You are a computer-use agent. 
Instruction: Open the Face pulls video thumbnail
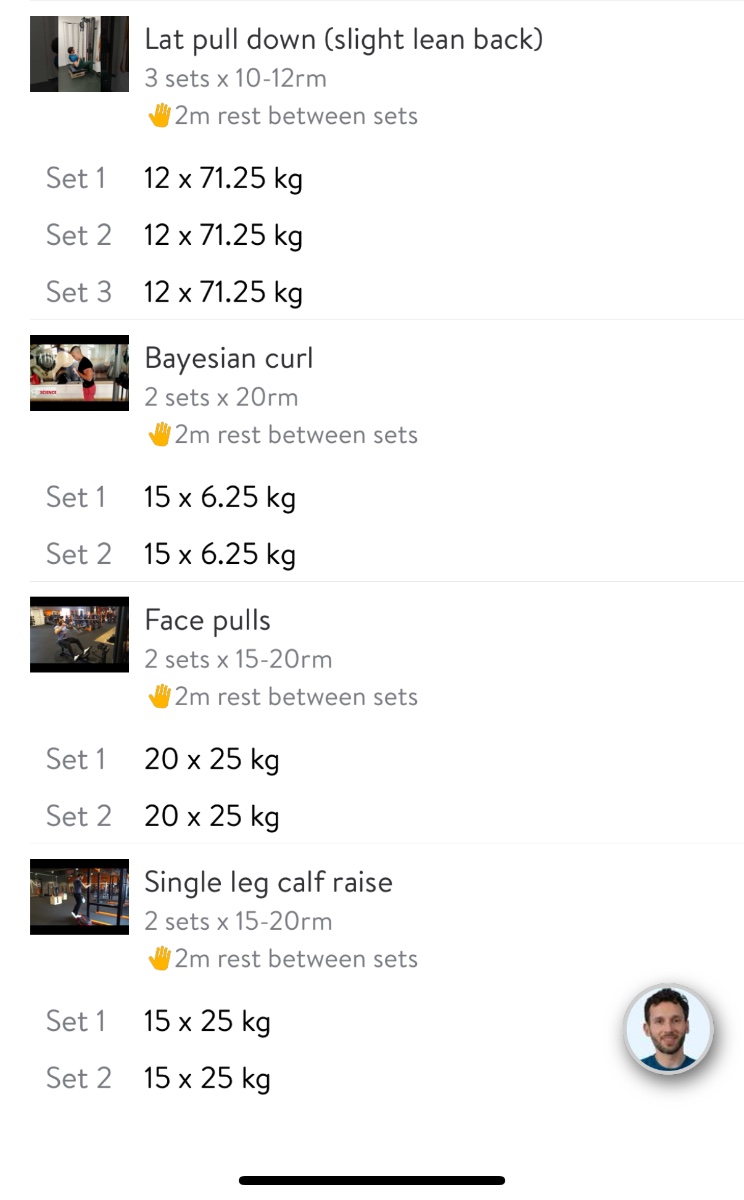pyautogui.click(x=79, y=635)
